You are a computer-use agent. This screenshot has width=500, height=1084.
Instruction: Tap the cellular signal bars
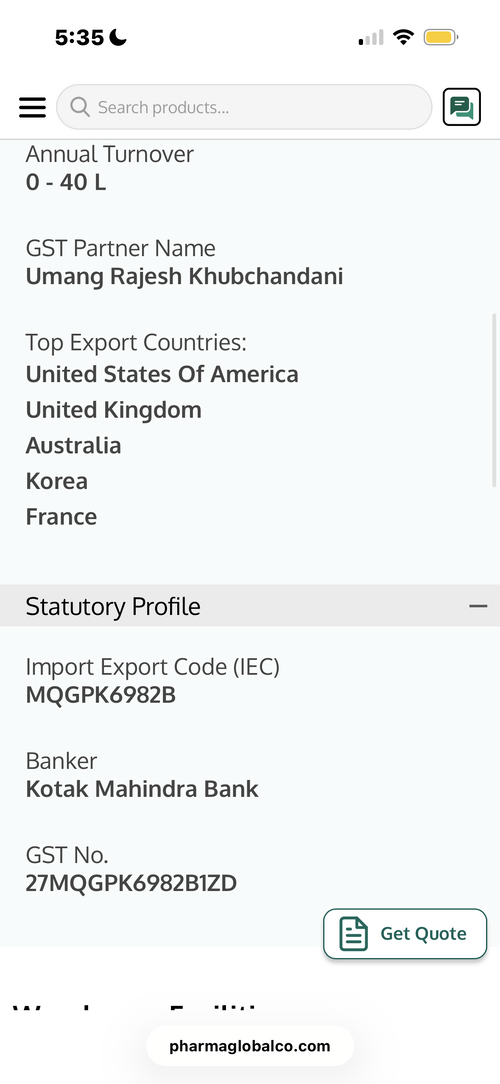371,37
